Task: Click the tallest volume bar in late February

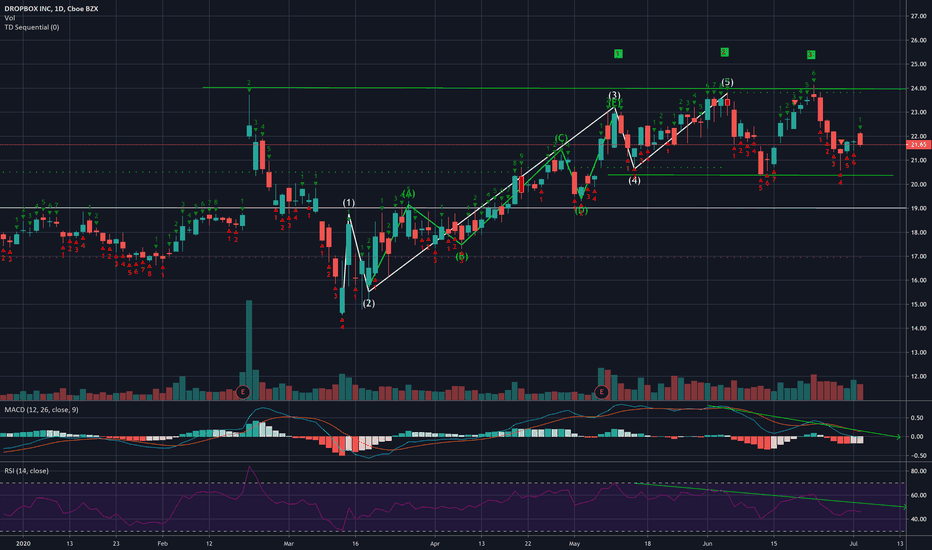Action: pyautogui.click(x=249, y=350)
